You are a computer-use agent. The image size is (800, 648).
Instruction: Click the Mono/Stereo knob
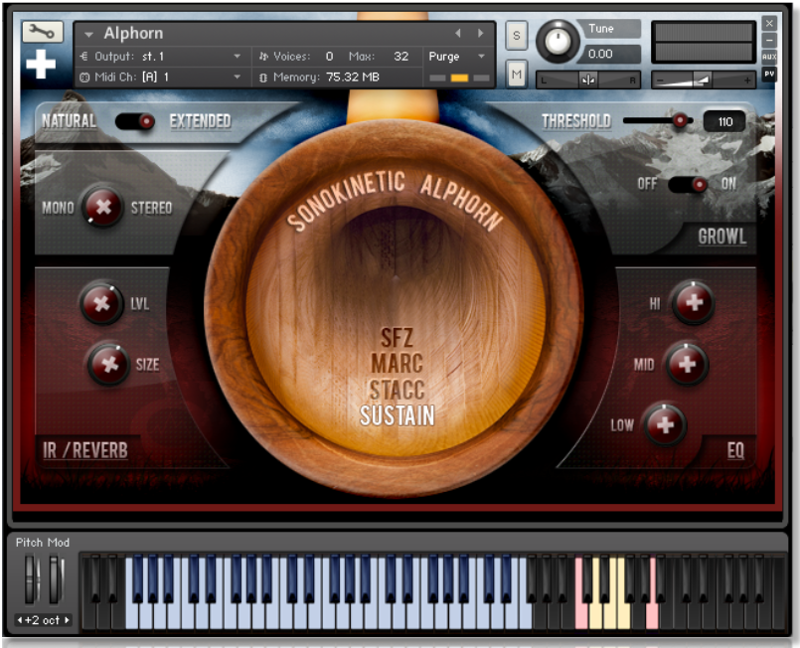pyautogui.click(x=103, y=207)
